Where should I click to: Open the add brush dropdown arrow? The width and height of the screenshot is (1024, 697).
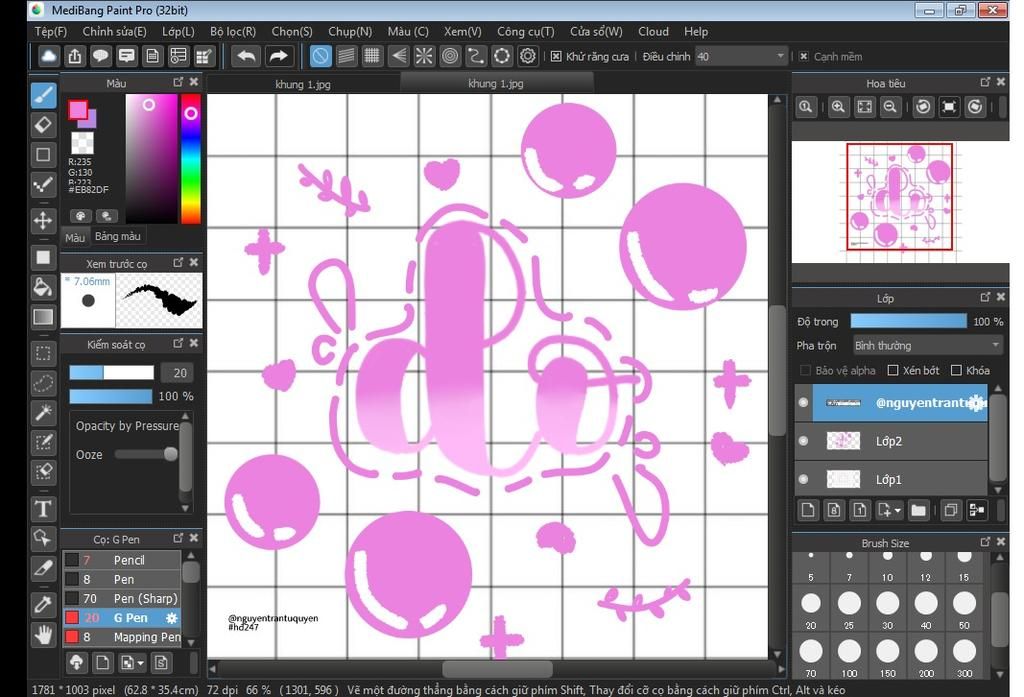coord(140,664)
